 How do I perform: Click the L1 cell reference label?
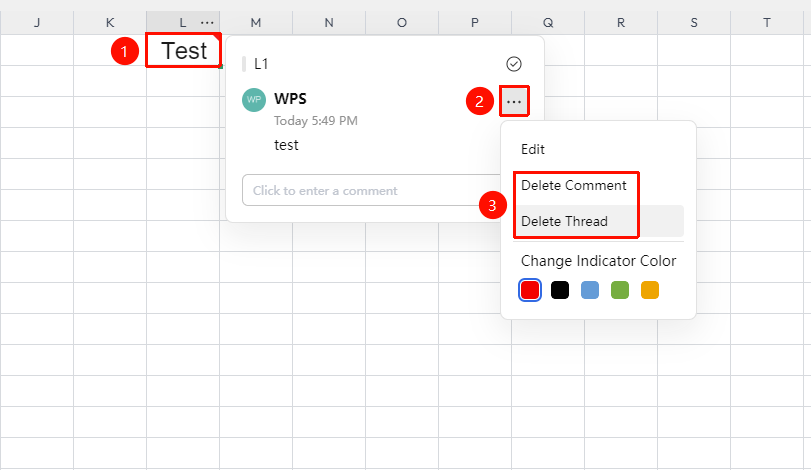261,64
